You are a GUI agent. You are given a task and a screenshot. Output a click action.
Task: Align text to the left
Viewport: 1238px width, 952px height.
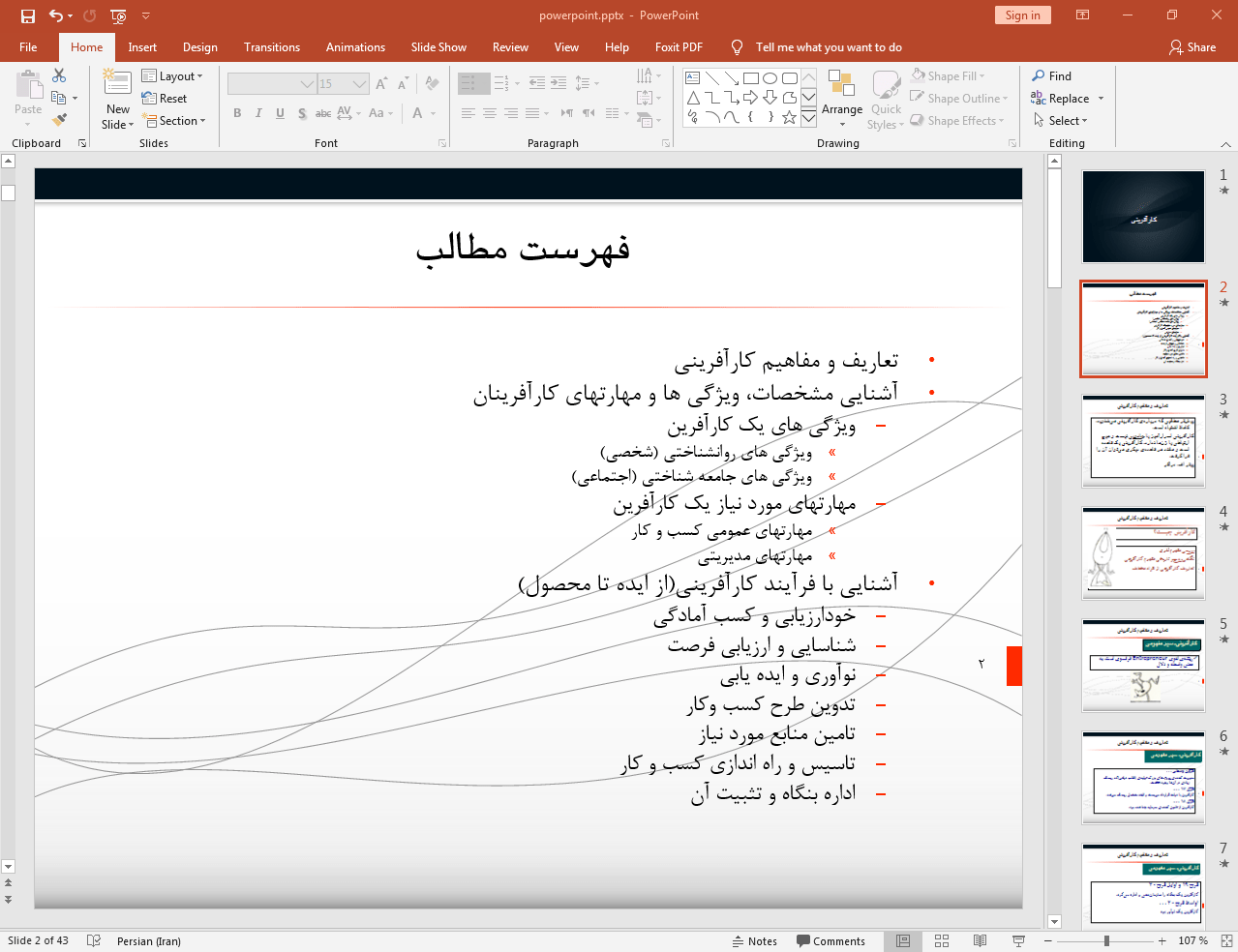(x=468, y=113)
